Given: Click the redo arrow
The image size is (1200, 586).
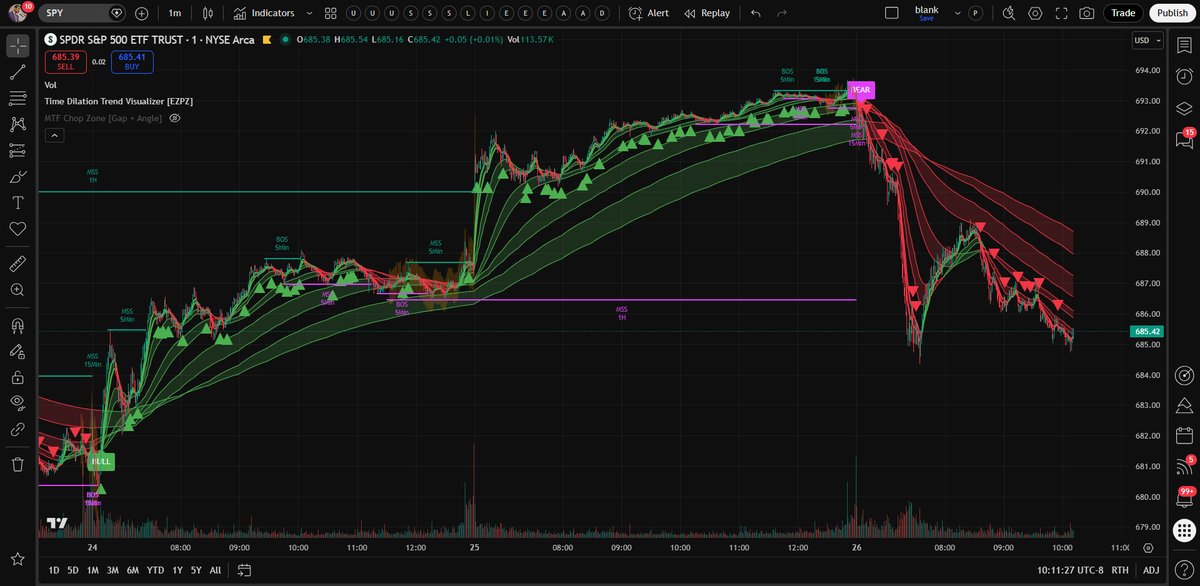Looking at the screenshot, I should point(782,13).
